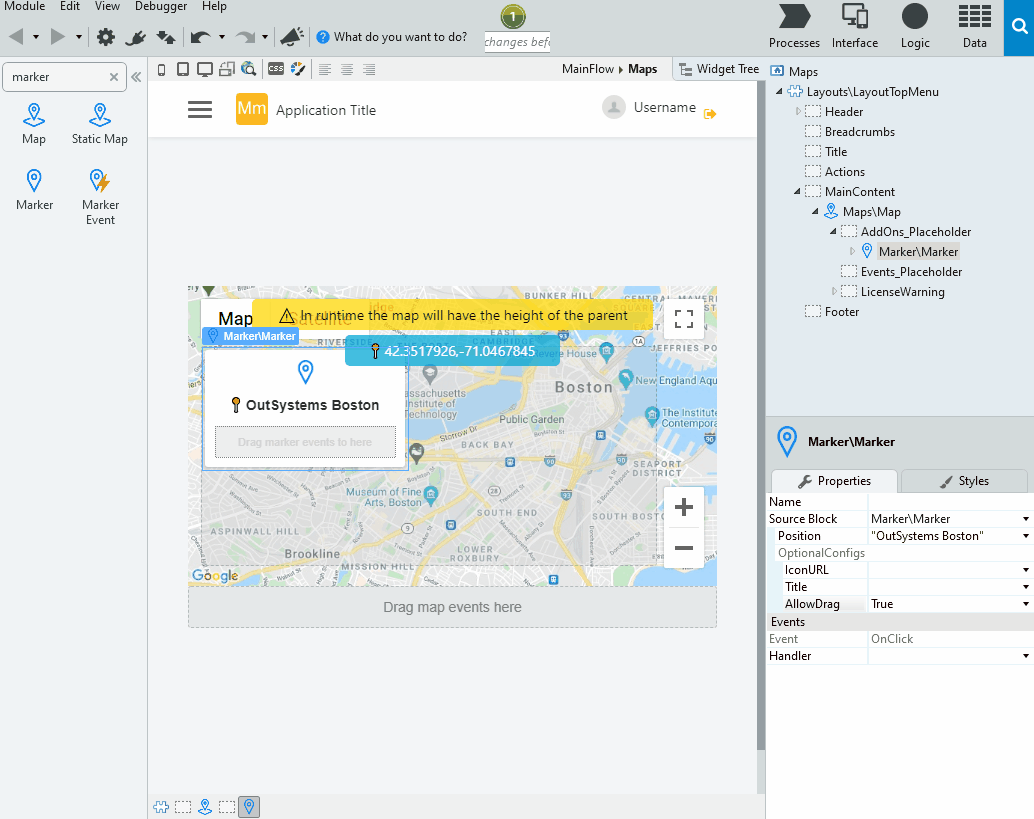Switch preview to tablet device

pos(183,69)
